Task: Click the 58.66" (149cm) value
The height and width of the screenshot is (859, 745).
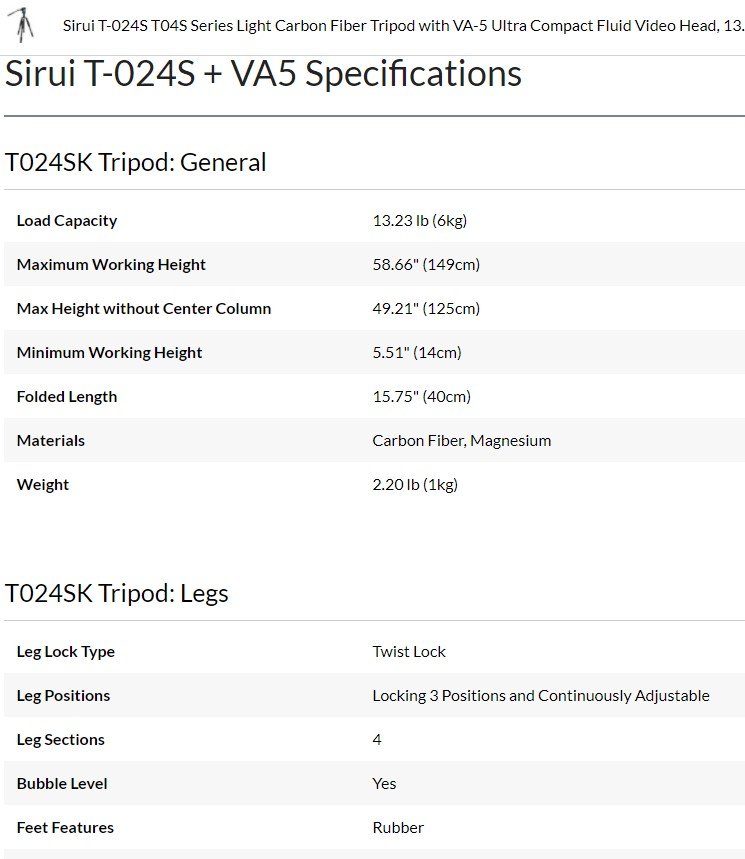Action: click(426, 264)
